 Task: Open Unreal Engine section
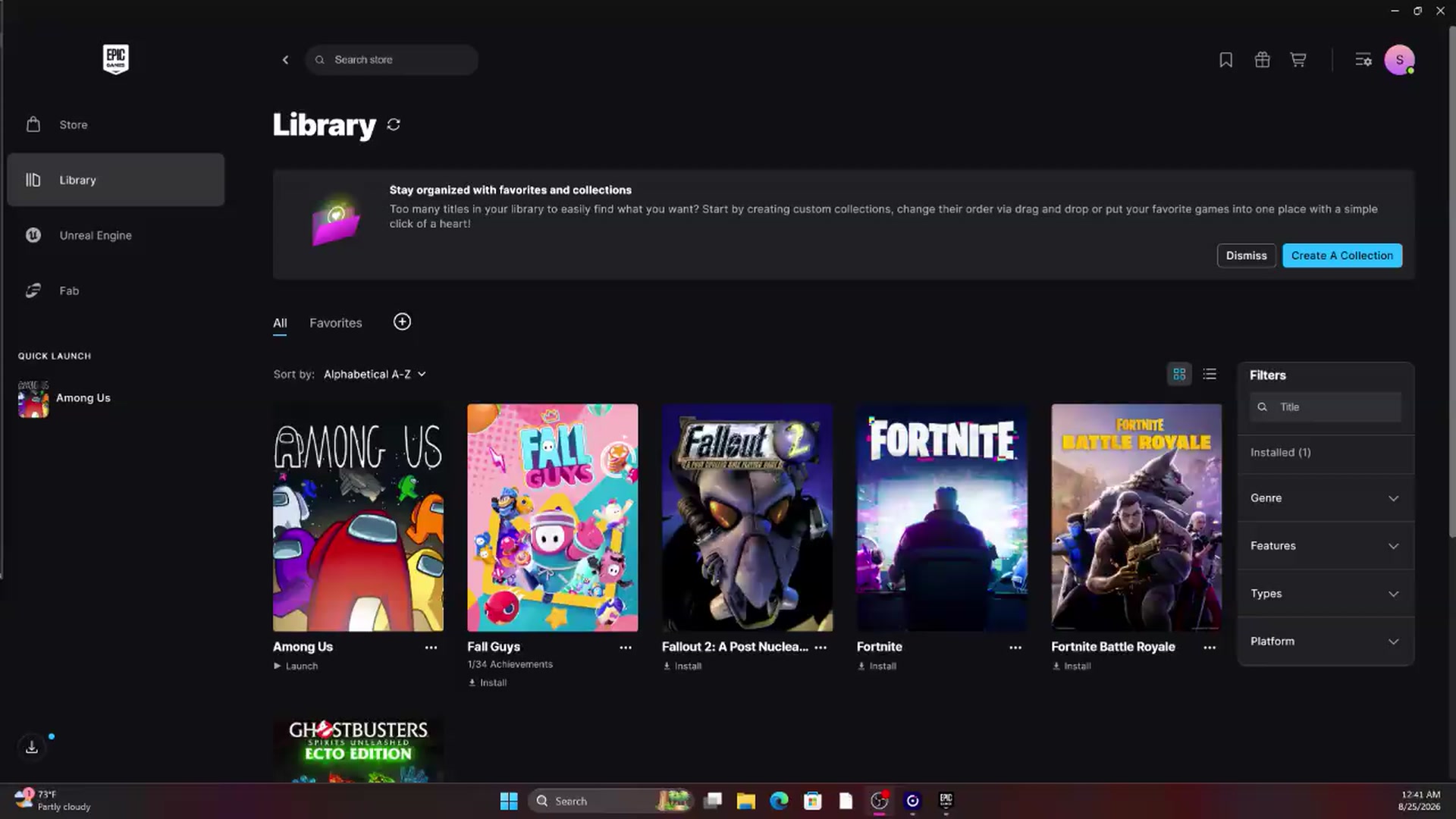click(x=115, y=235)
